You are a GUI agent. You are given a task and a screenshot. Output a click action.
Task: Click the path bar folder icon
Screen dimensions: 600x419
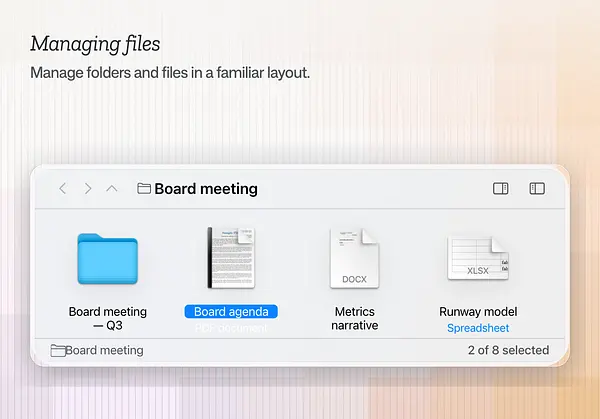tap(58, 351)
